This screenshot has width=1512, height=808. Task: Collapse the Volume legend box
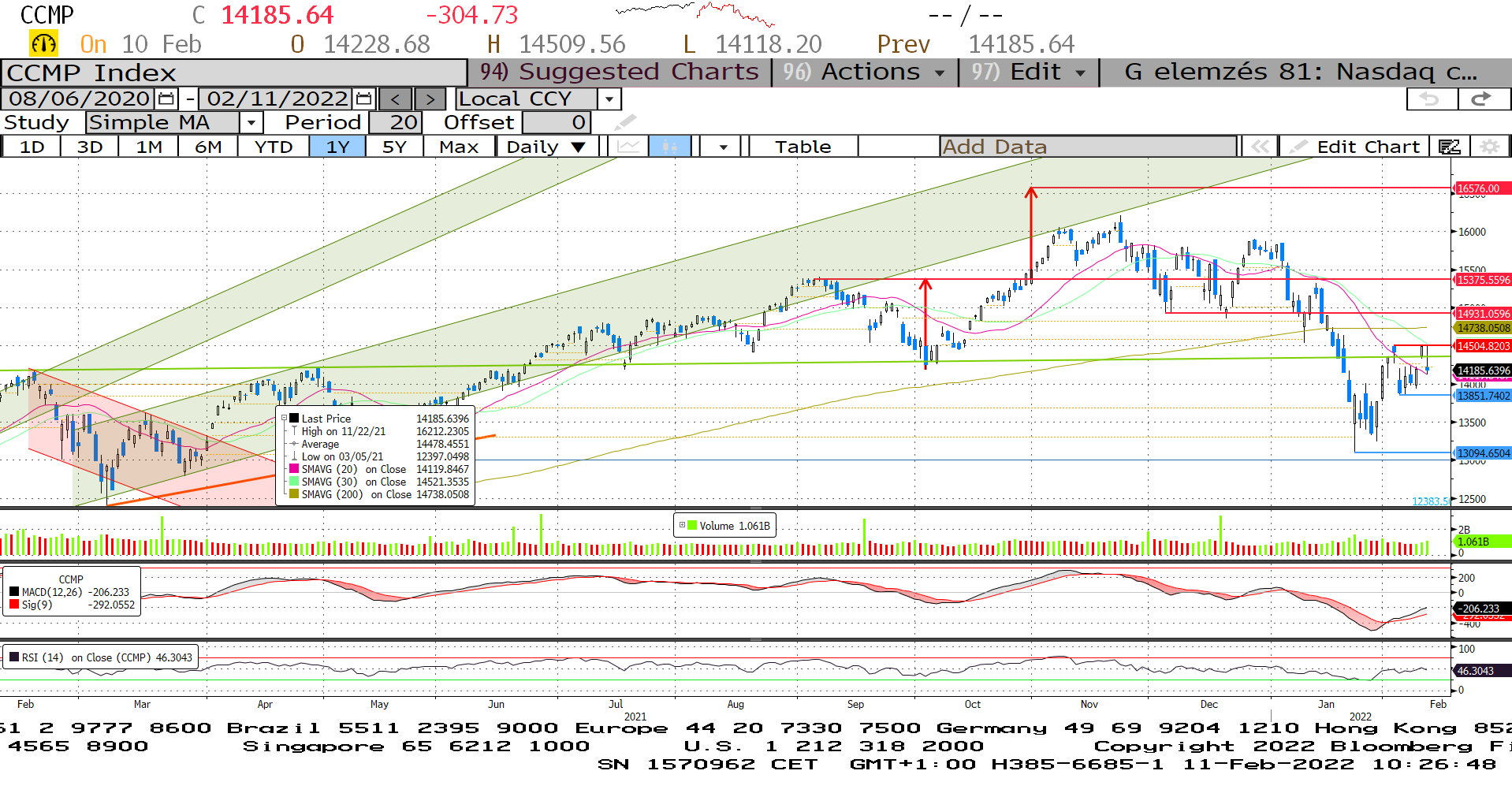pos(683,525)
